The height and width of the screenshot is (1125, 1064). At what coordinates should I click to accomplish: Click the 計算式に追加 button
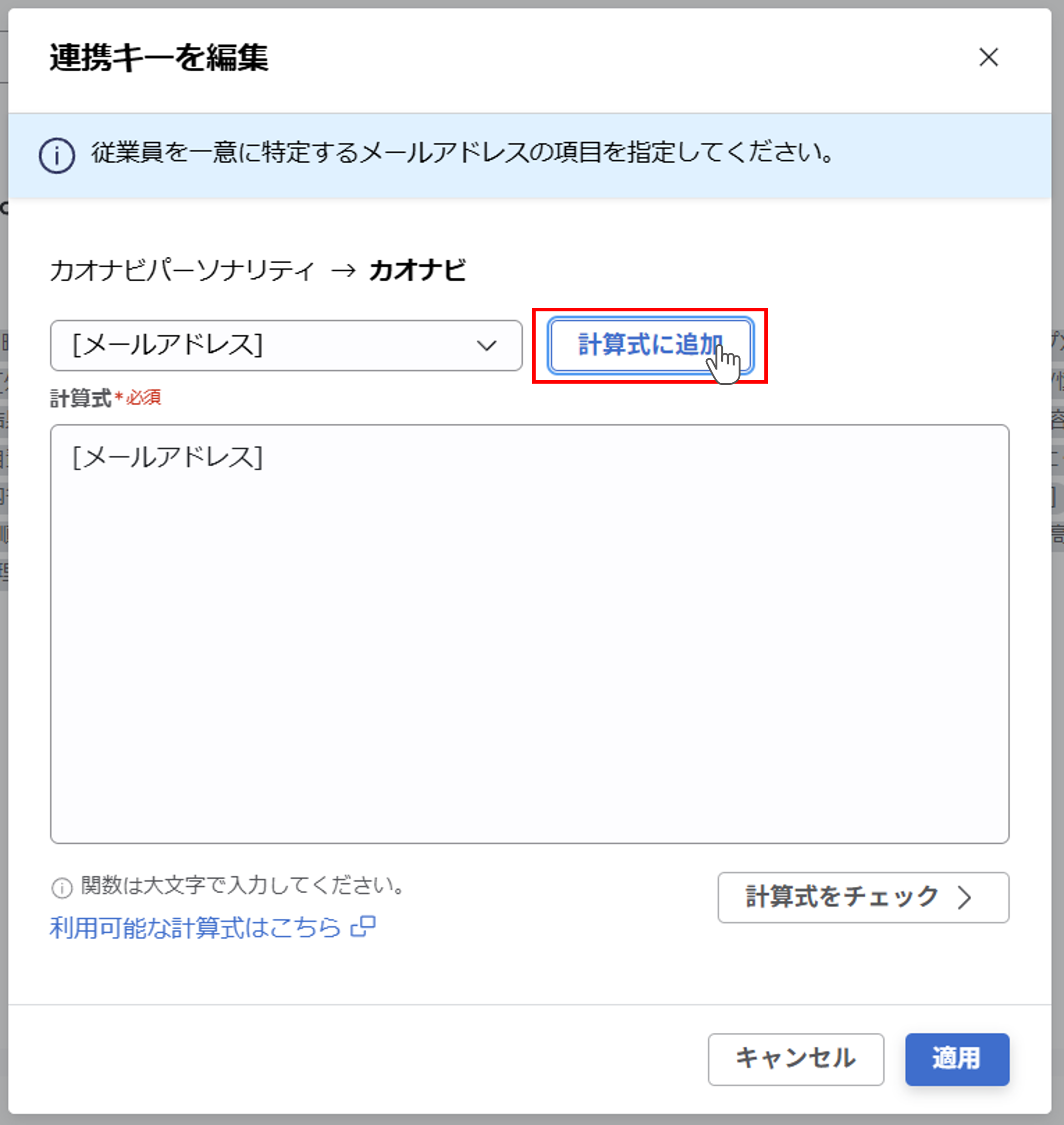(x=651, y=345)
